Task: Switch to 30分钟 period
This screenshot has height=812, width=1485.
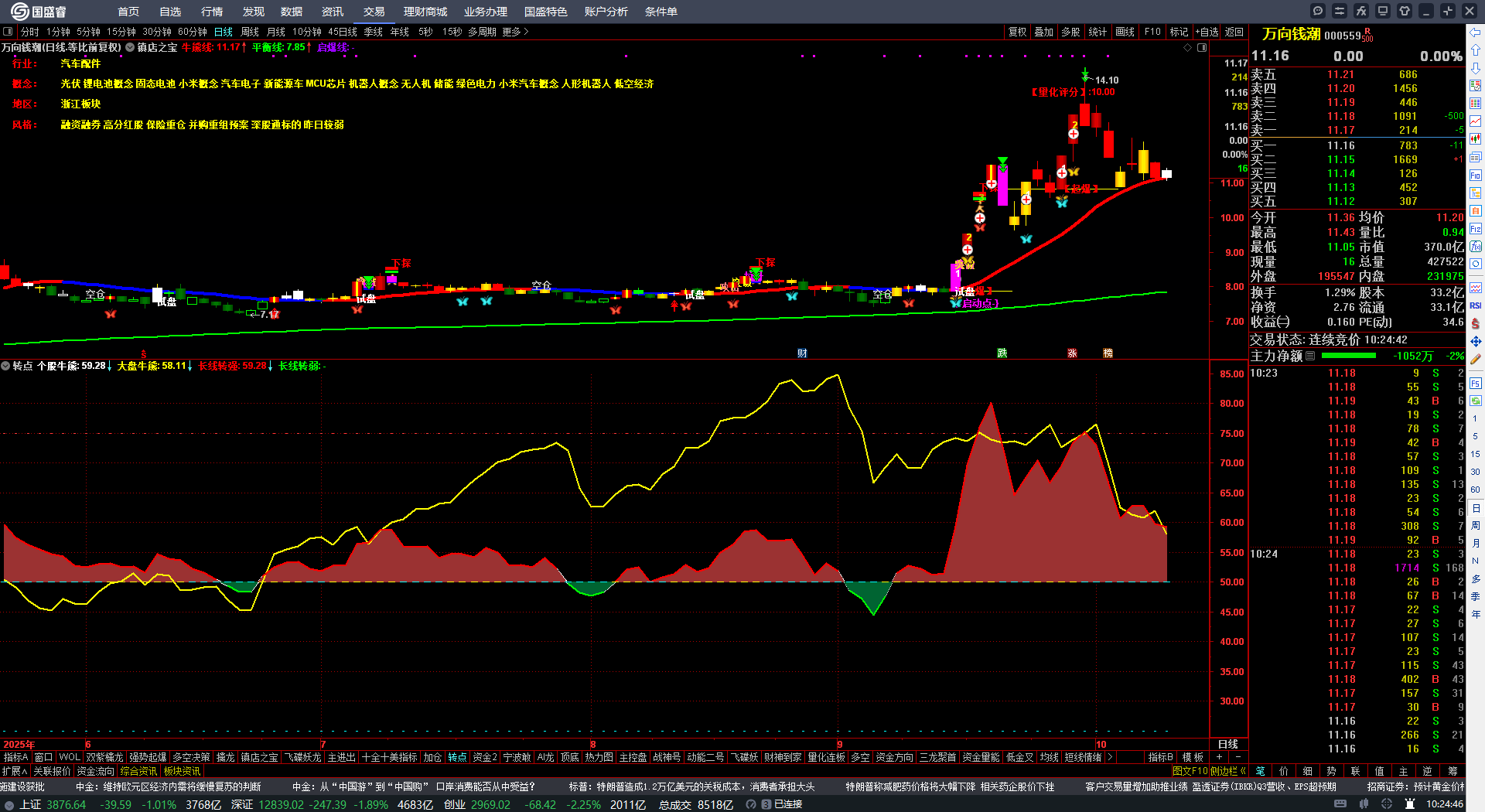Action: [x=157, y=32]
